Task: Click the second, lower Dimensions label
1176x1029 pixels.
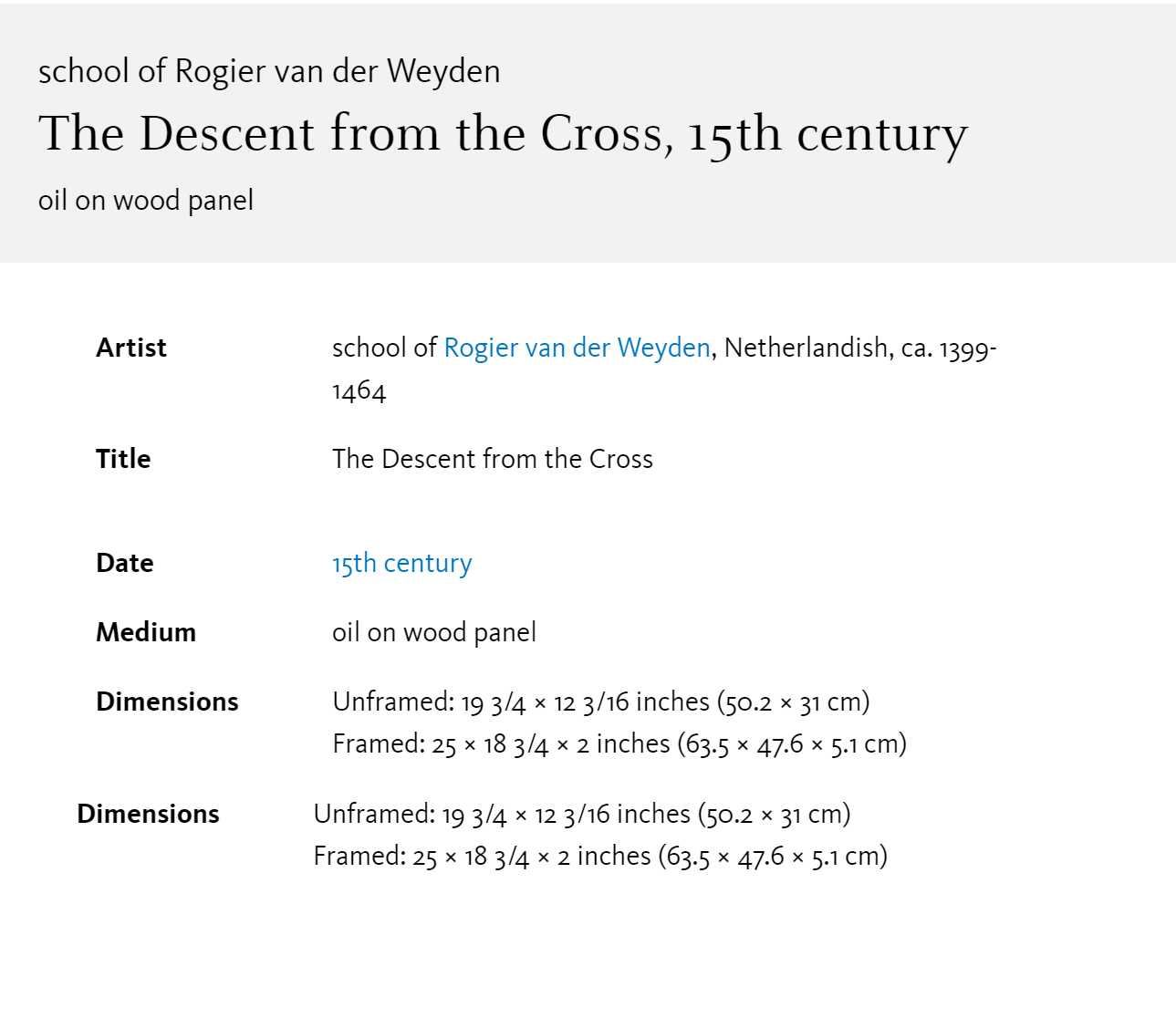Action: point(148,814)
